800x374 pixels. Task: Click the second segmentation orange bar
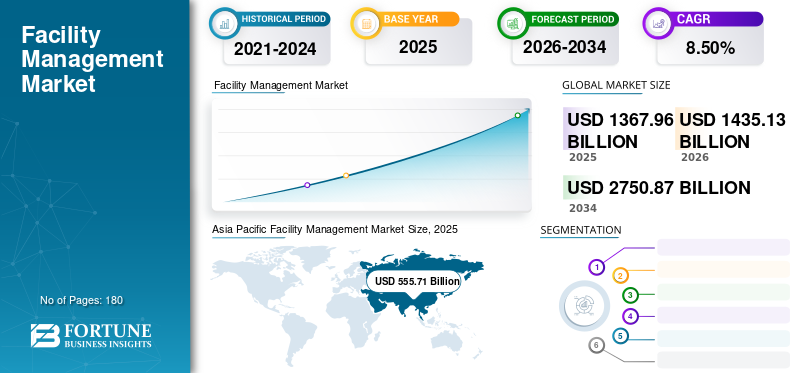point(723,269)
